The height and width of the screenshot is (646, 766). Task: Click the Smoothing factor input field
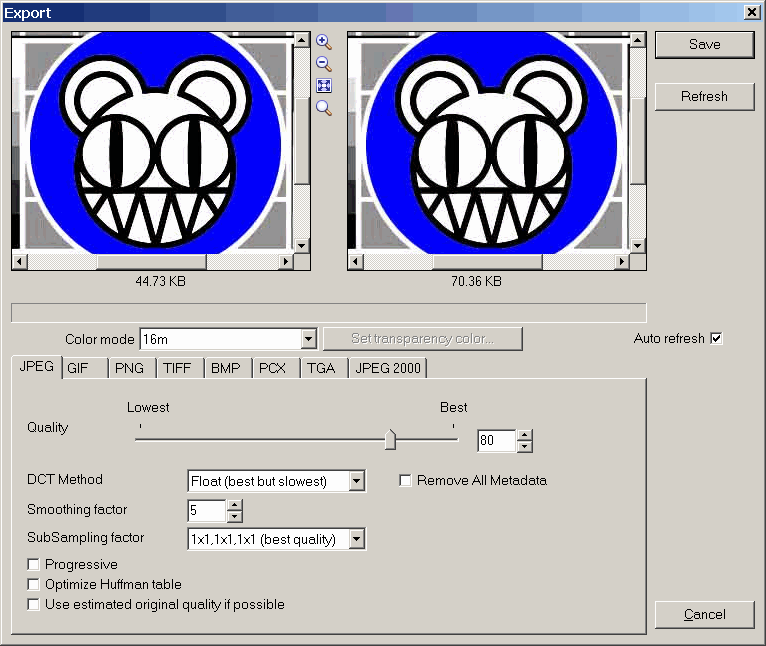(x=207, y=511)
